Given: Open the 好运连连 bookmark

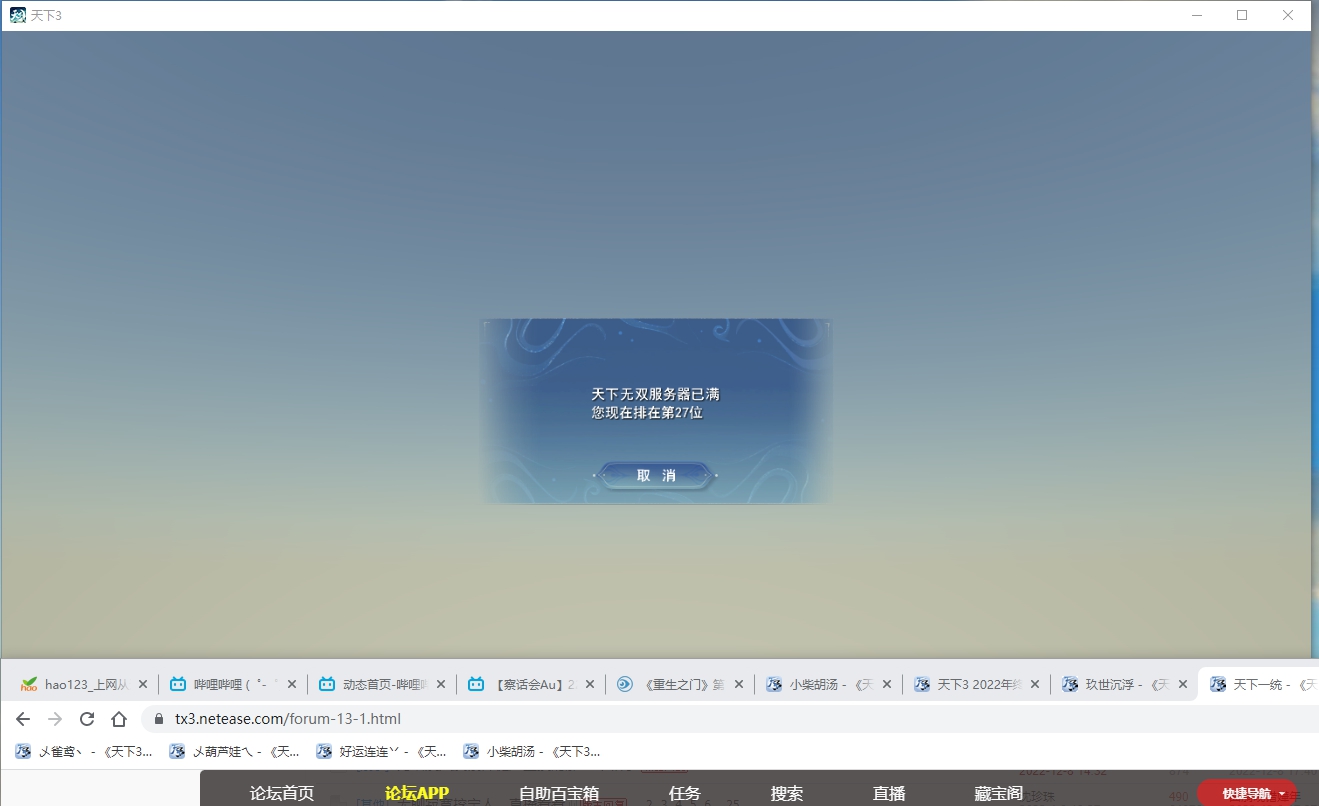Looking at the screenshot, I should (382, 751).
